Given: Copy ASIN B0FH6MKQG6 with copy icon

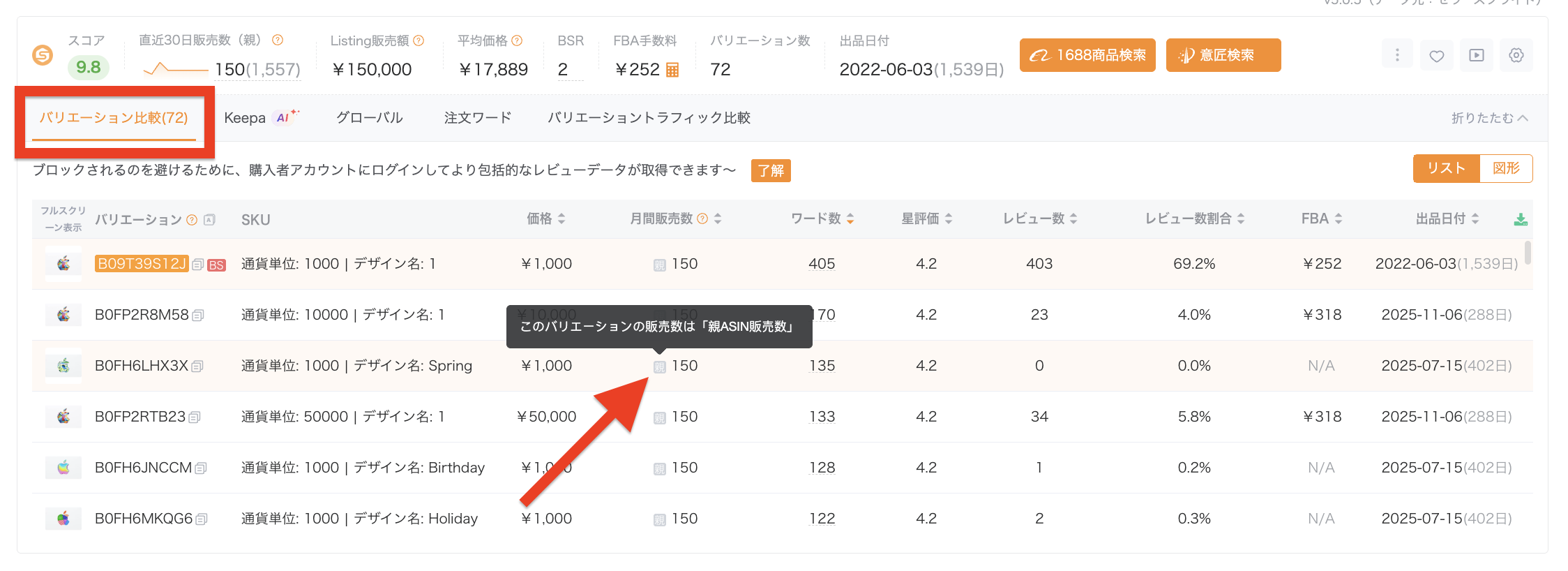Looking at the screenshot, I should point(201,519).
